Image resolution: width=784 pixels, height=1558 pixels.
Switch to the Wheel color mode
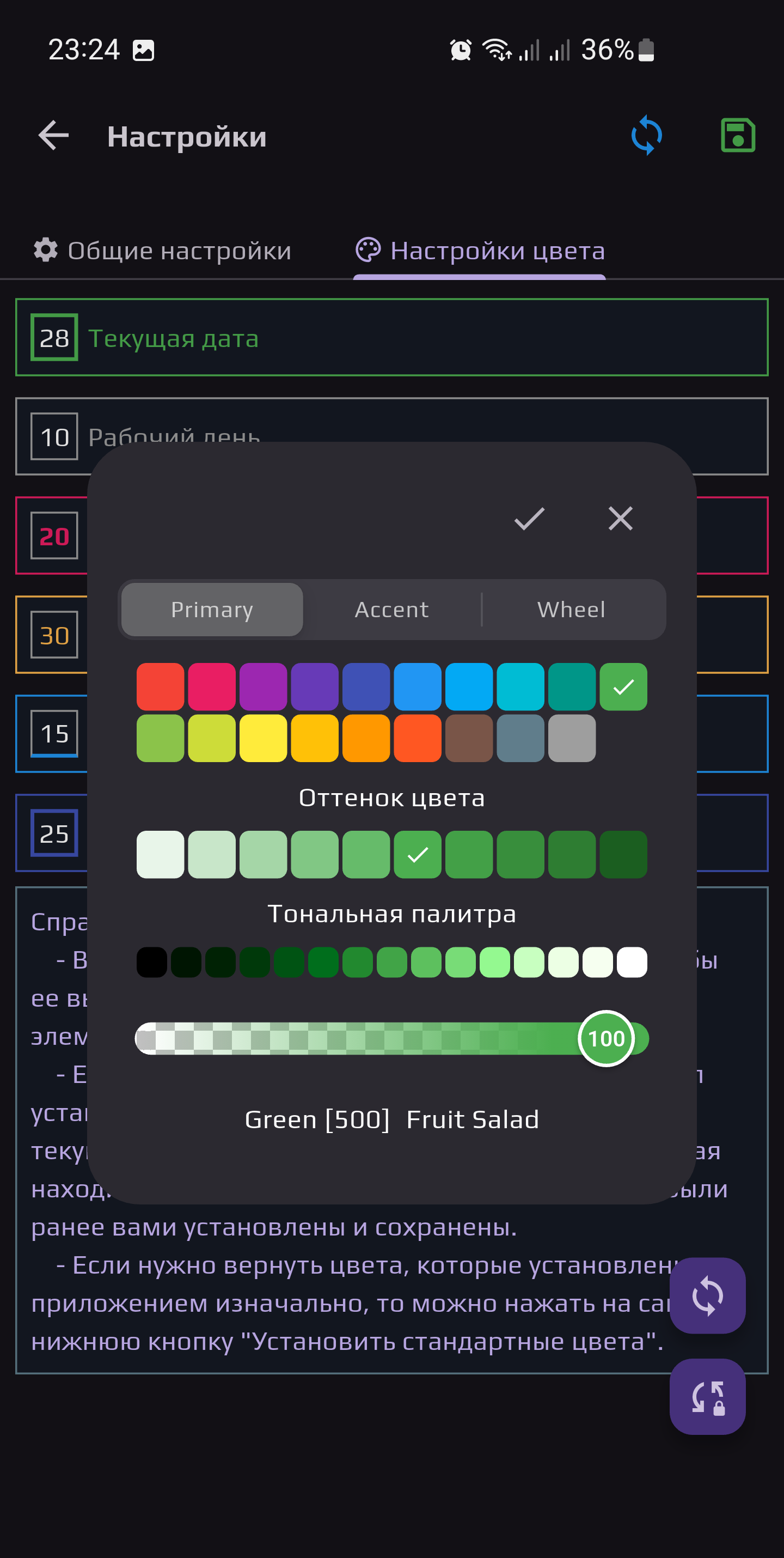tap(571, 610)
